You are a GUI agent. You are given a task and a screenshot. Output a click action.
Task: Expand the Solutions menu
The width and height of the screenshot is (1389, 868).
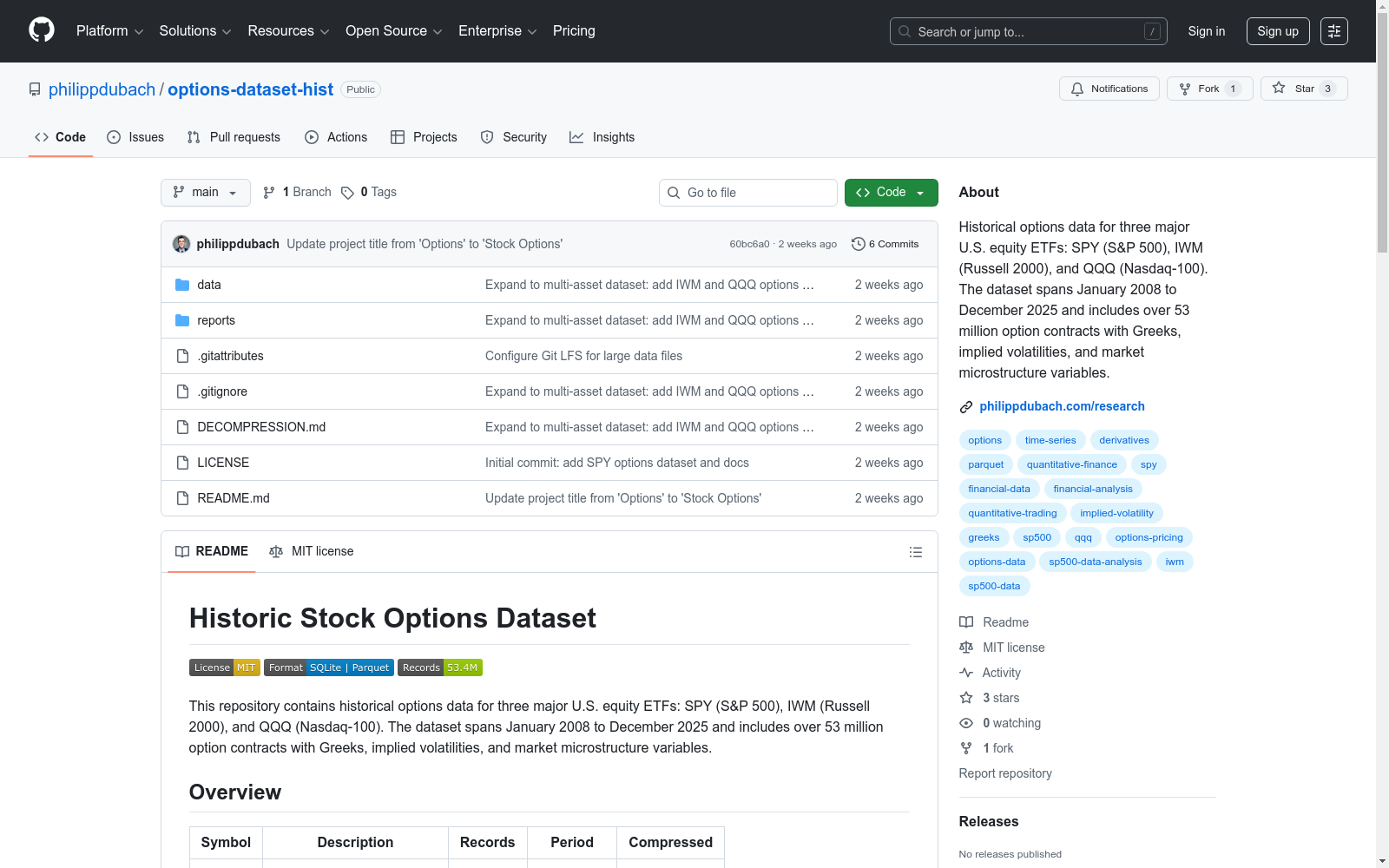[x=195, y=31]
